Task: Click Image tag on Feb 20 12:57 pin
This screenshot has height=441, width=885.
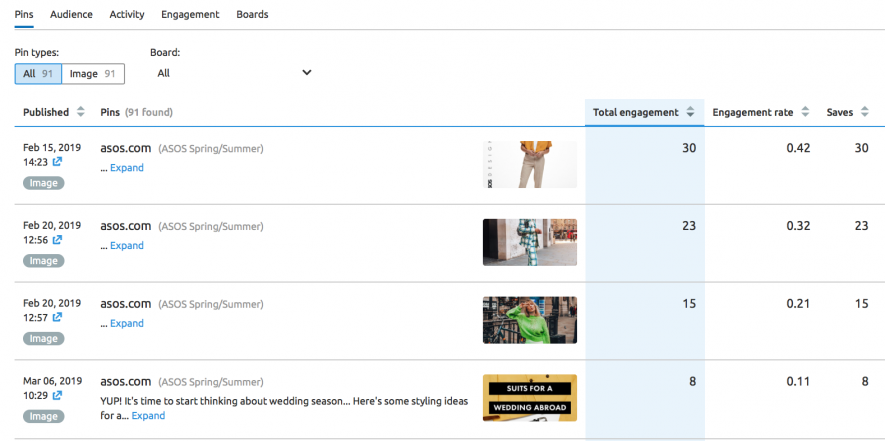Action: (x=43, y=339)
